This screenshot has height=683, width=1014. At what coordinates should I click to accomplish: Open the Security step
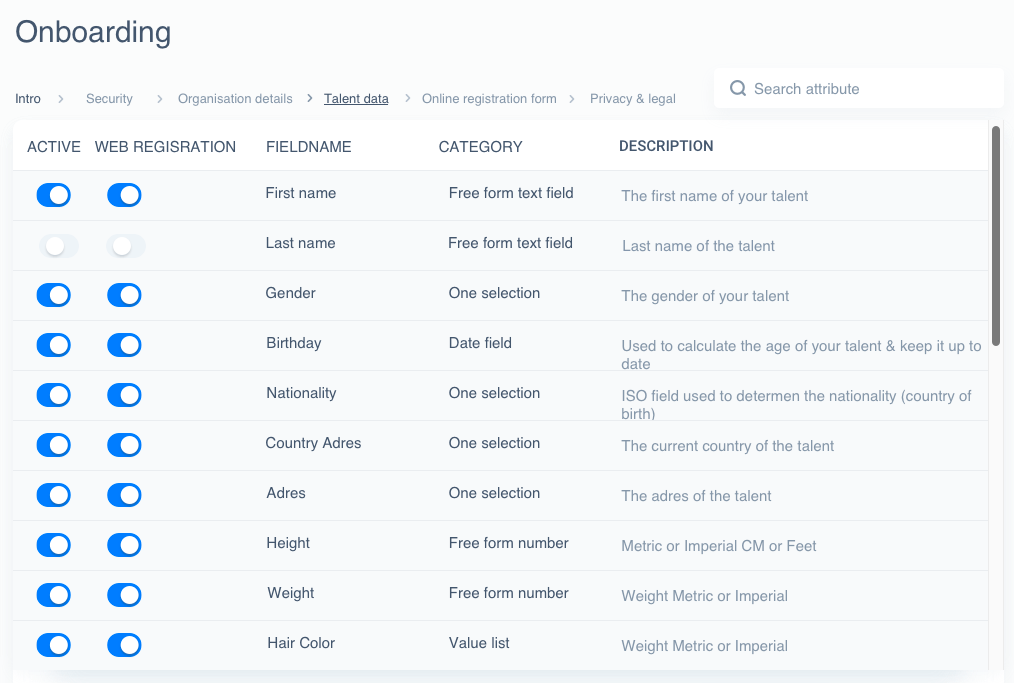(109, 99)
